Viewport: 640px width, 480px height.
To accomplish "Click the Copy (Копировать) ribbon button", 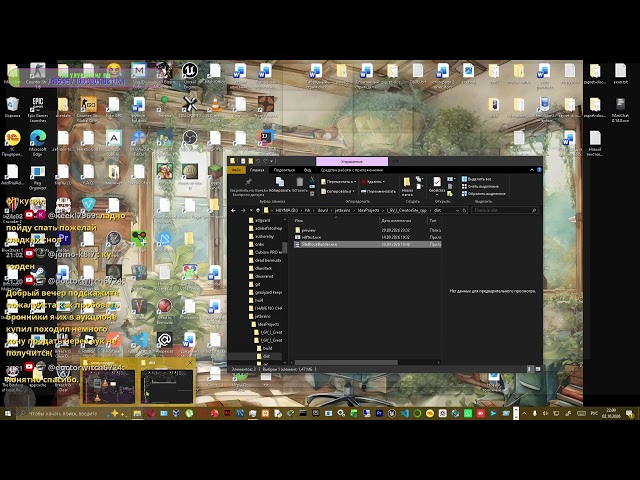I will (x=280, y=184).
